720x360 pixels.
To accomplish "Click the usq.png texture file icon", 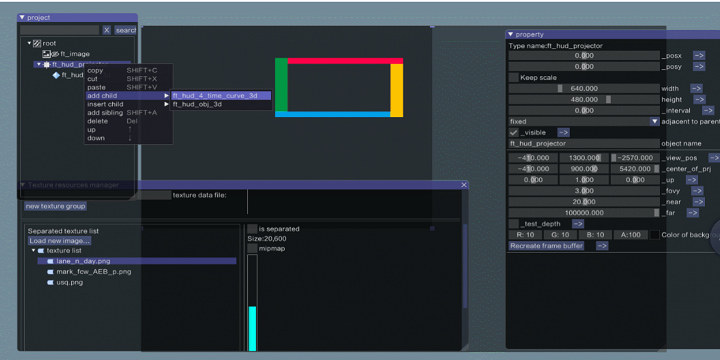I will pyautogui.click(x=50, y=282).
